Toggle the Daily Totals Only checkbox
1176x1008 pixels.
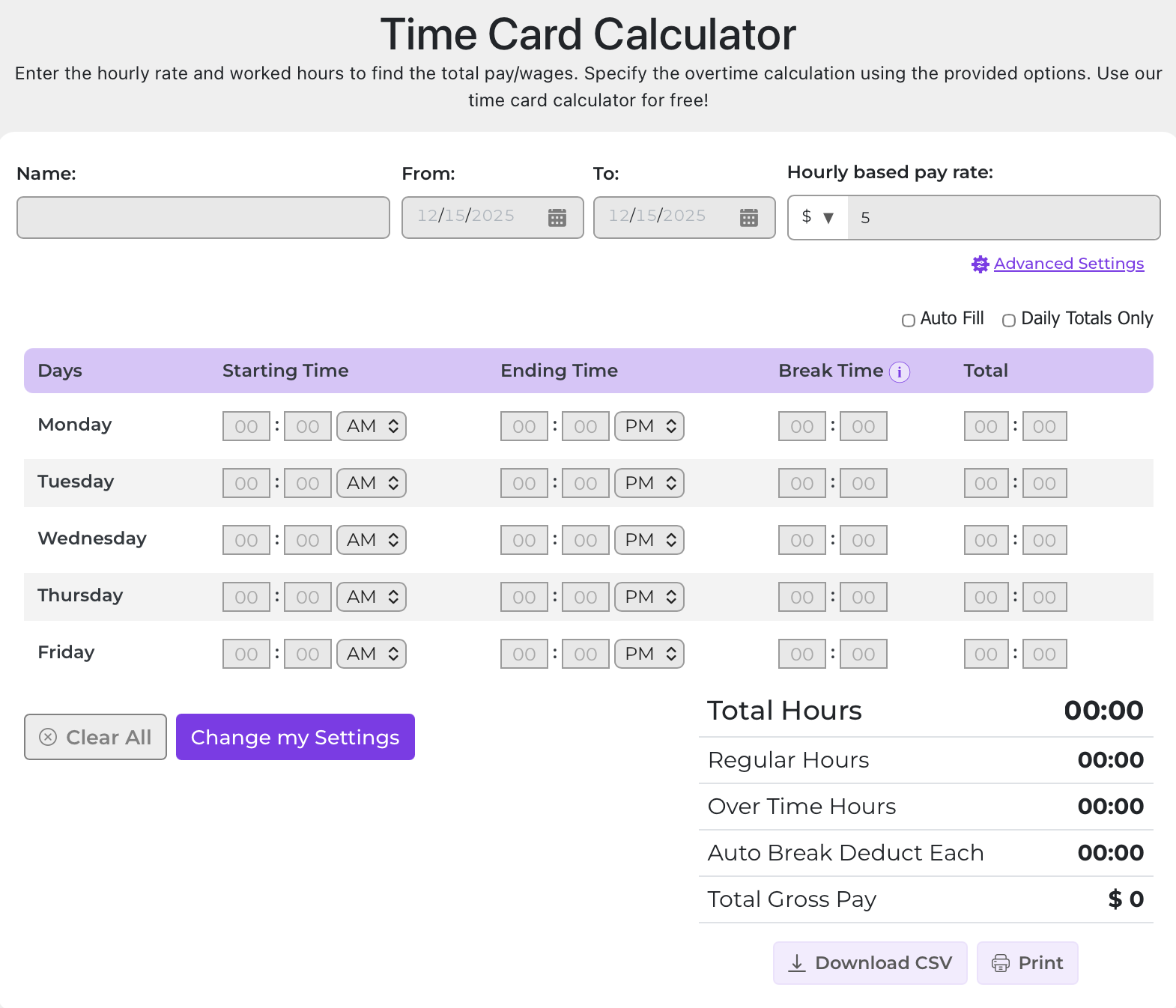[1009, 321]
